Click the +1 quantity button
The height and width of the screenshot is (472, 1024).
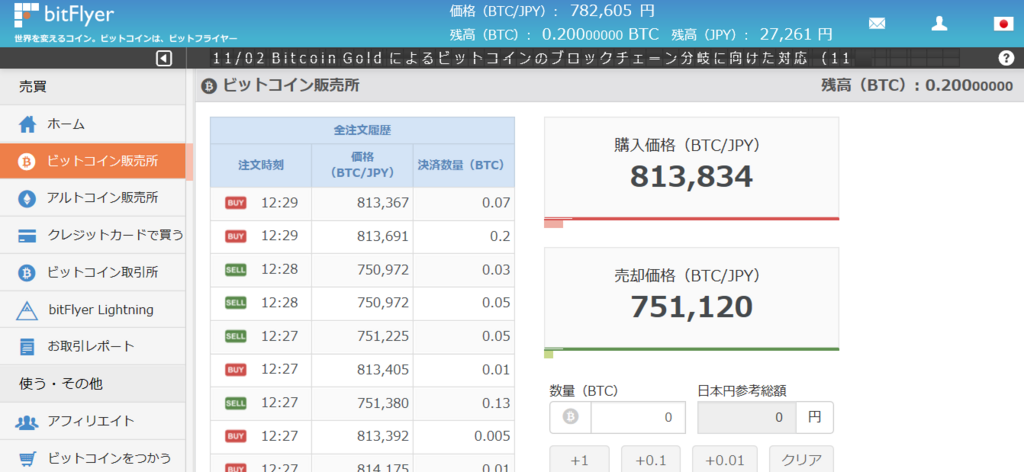pyautogui.click(x=579, y=459)
